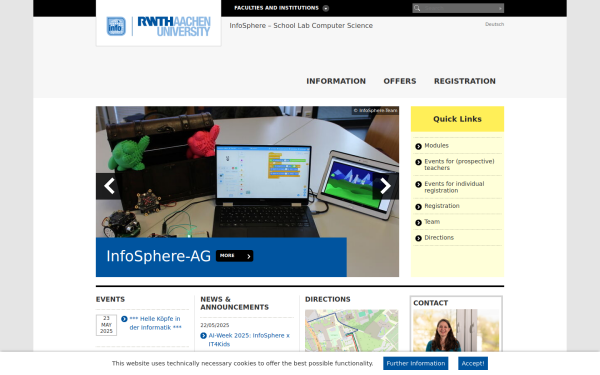Click arrow icon next to Directions quick link
The image size is (600, 375).
(418, 238)
